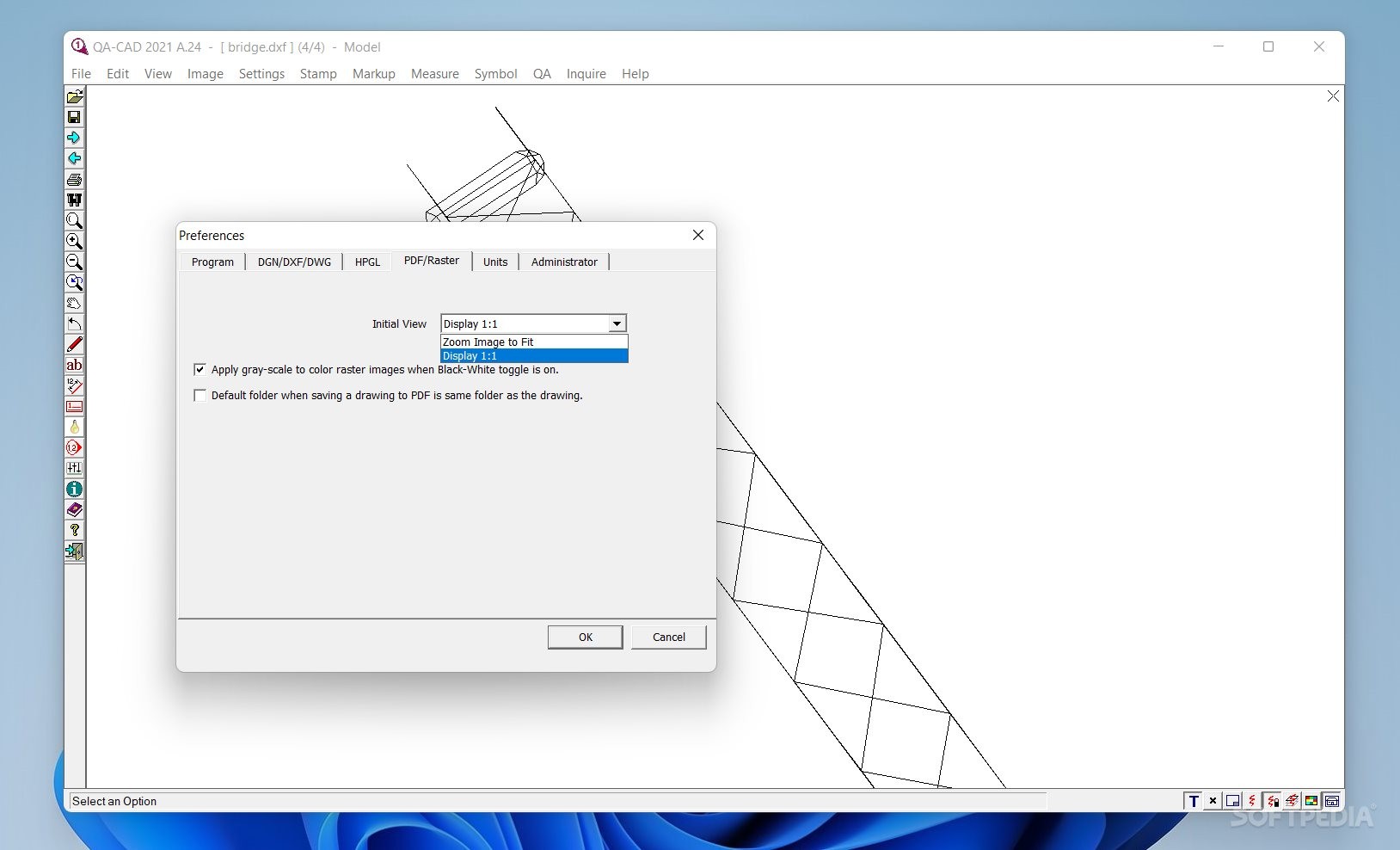The height and width of the screenshot is (850, 1400).
Task: Open the Help menu
Action: point(636,74)
